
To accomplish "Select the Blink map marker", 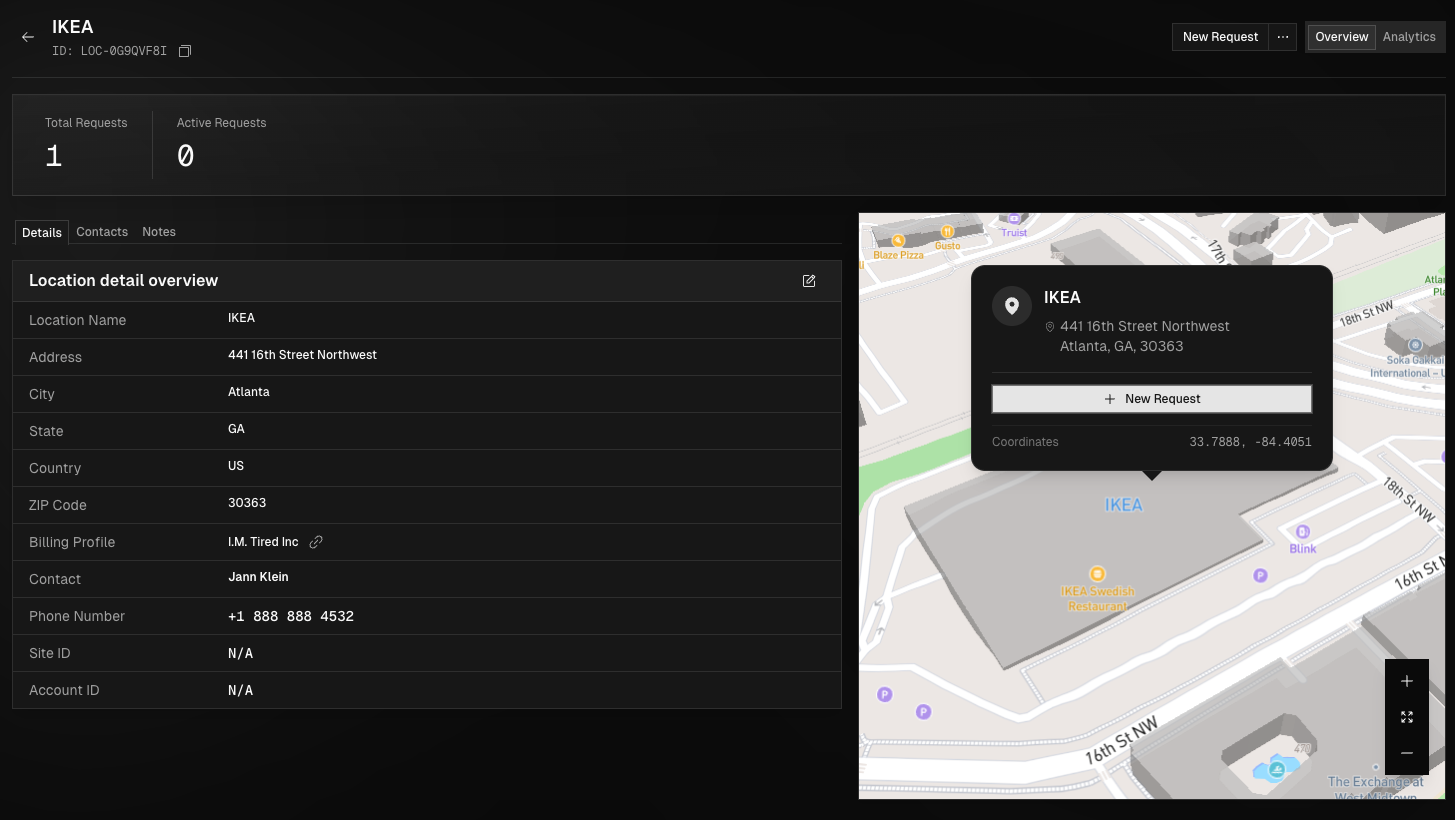I will tap(1302, 532).
